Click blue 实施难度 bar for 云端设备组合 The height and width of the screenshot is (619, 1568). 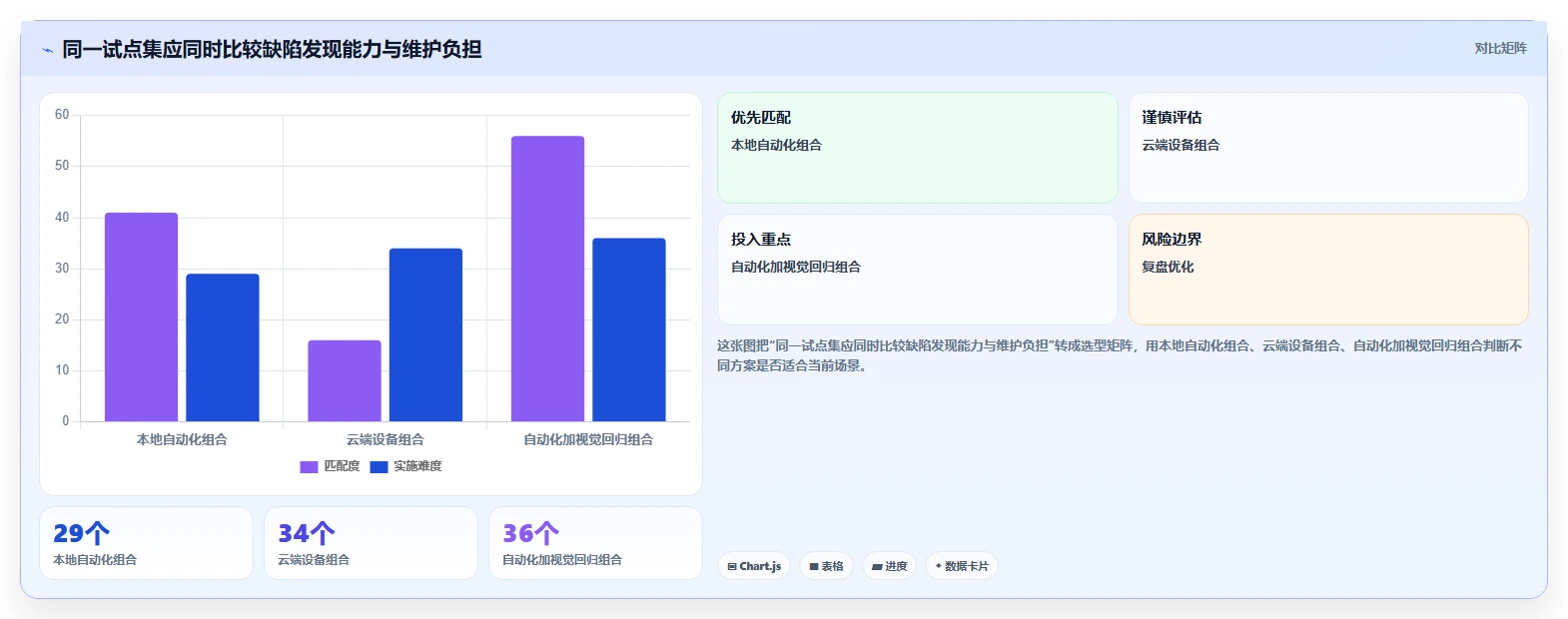[x=425, y=334]
